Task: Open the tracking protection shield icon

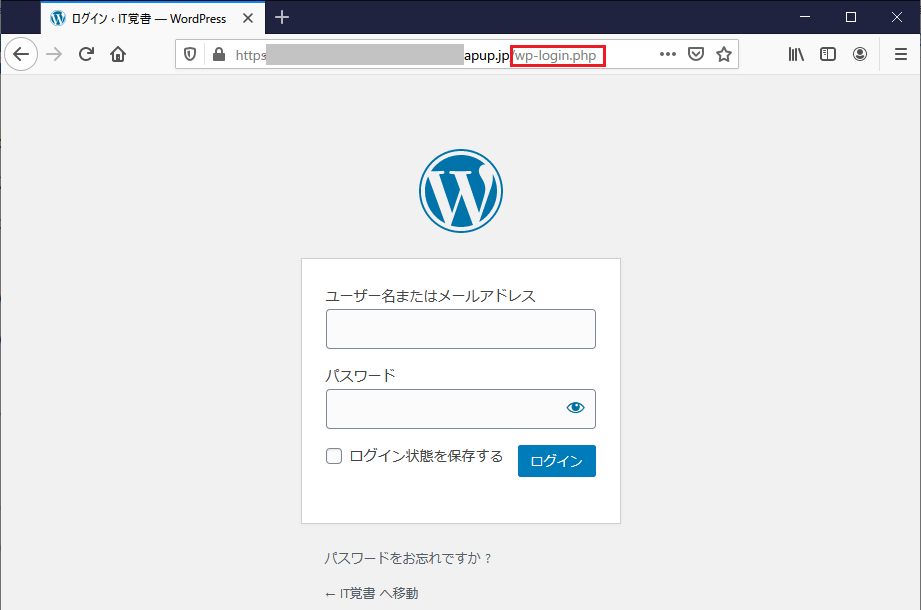Action: point(190,55)
